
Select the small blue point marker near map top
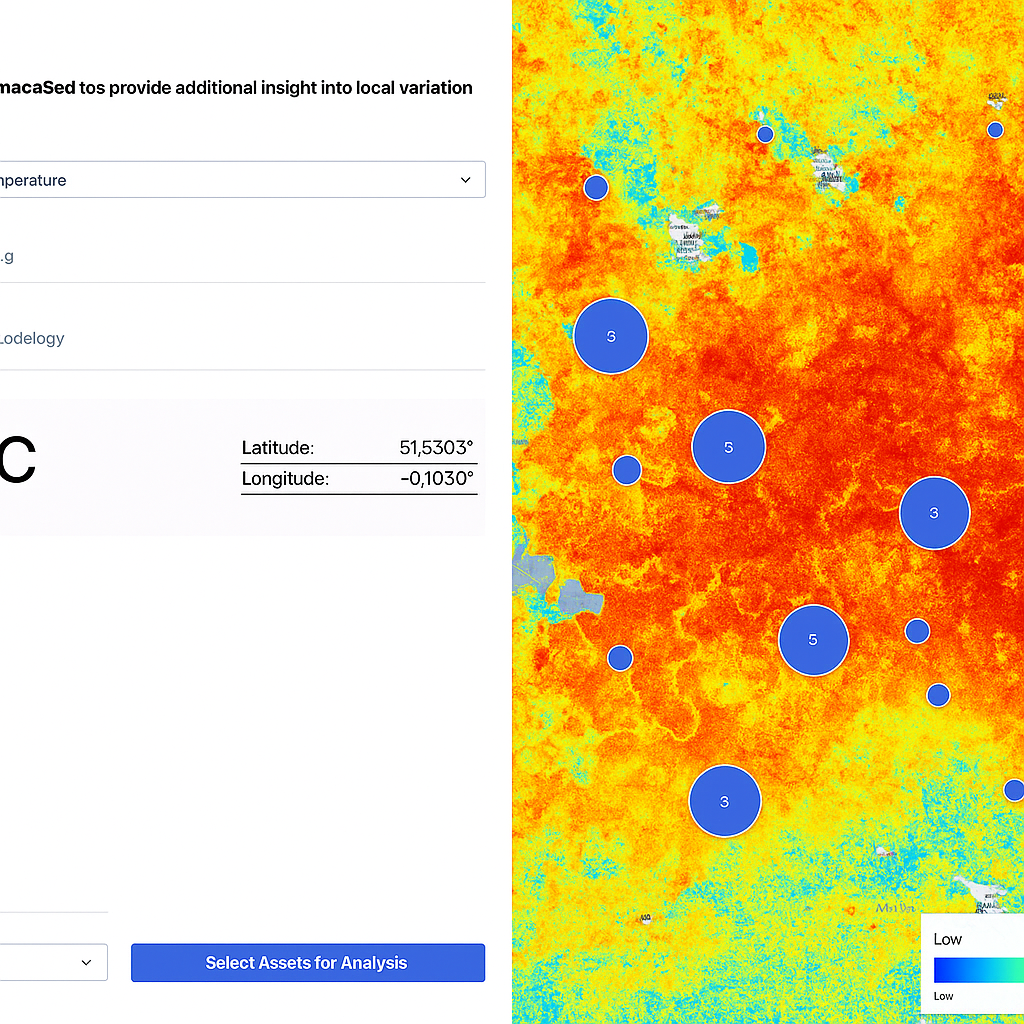click(x=765, y=133)
